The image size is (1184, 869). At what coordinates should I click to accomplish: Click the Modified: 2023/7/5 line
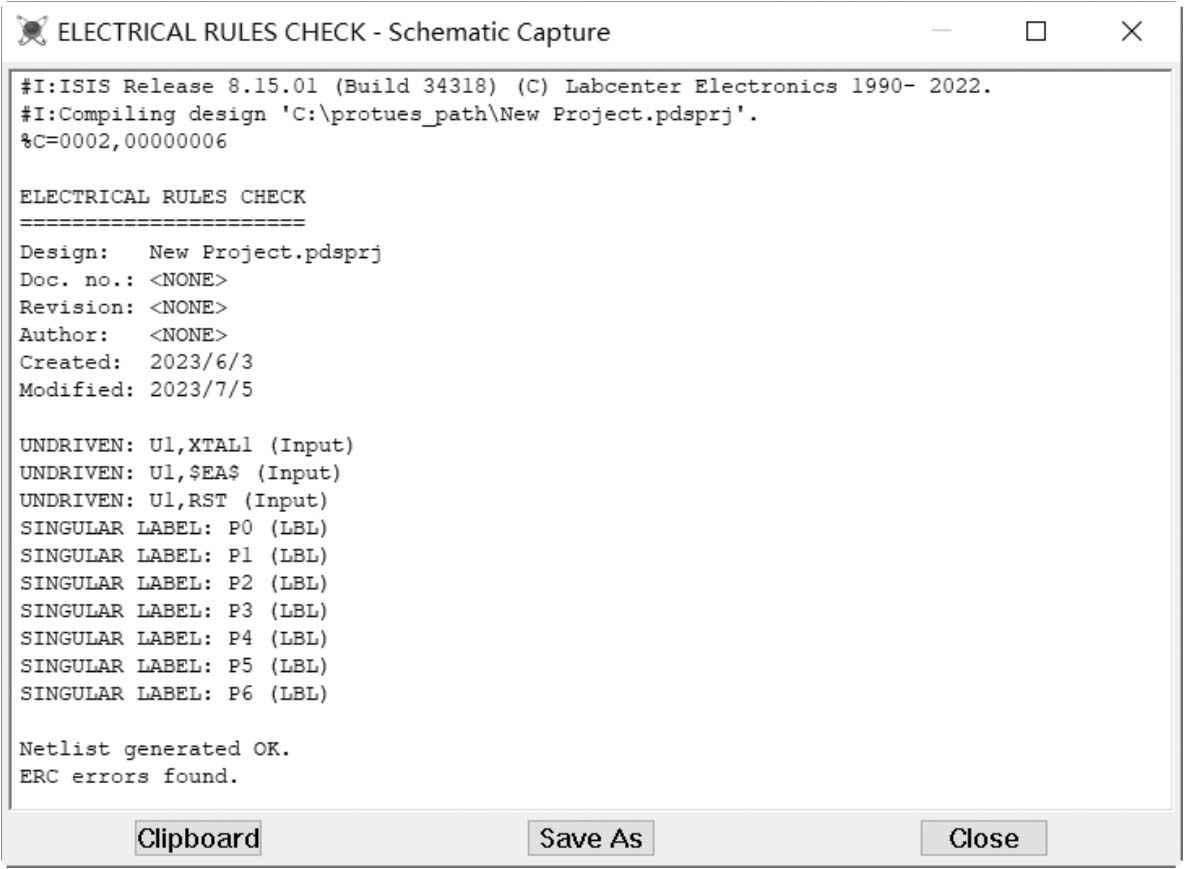(136, 390)
